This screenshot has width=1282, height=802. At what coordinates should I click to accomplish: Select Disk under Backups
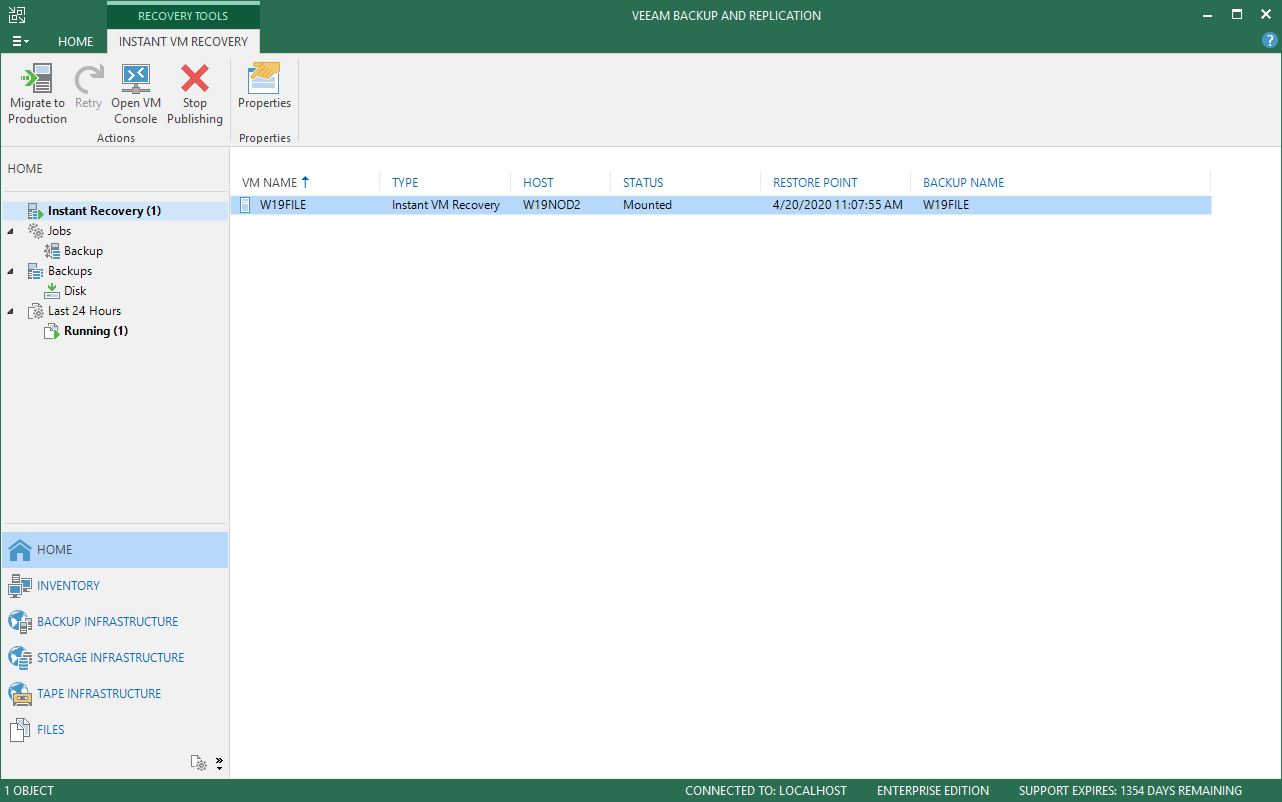click(75, 291)
